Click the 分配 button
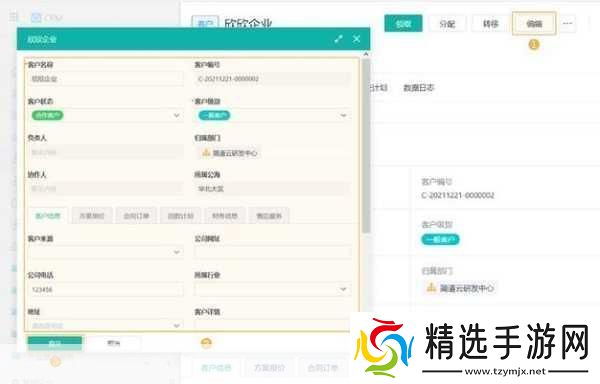This screenshot has height=384, width=600. [x=447, y=24]
